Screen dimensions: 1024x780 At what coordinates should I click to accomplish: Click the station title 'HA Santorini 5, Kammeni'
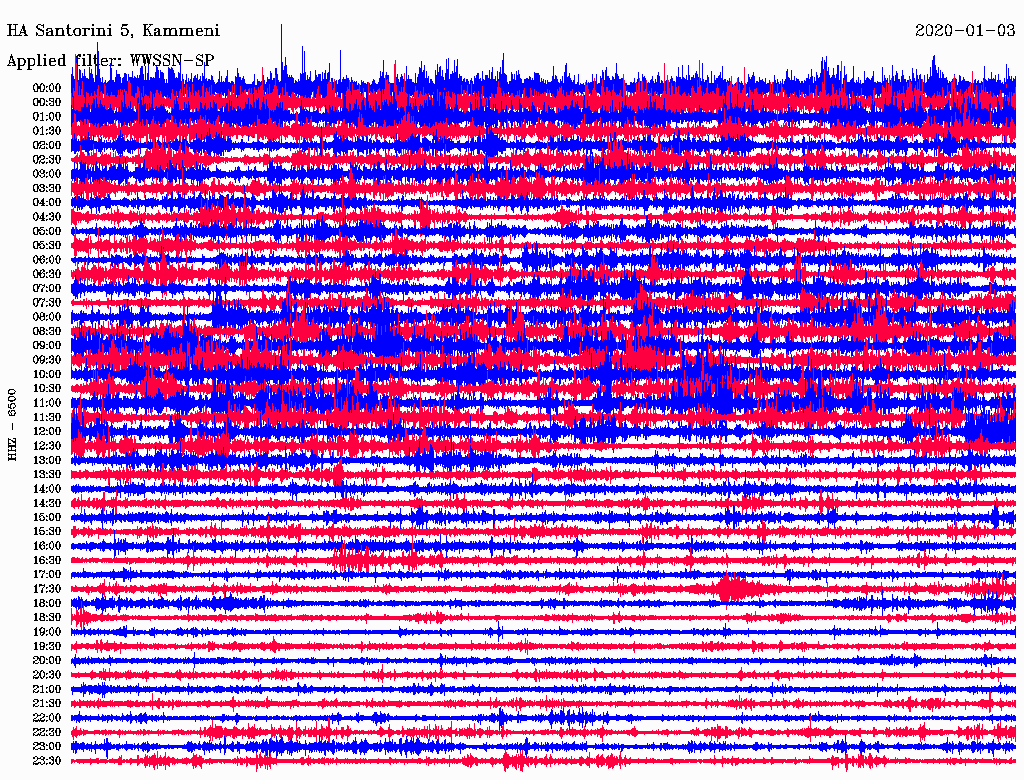point(114,31)
